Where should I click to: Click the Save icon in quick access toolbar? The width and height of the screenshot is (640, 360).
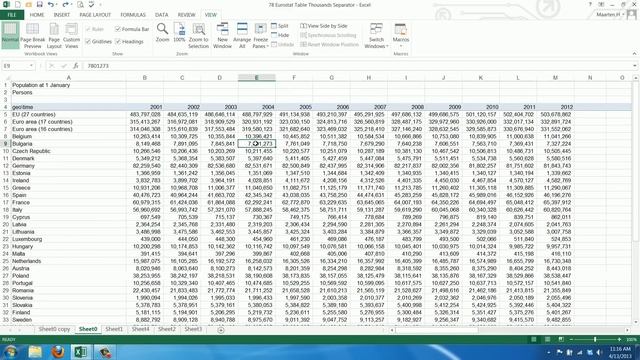click(x=39, y=4)
